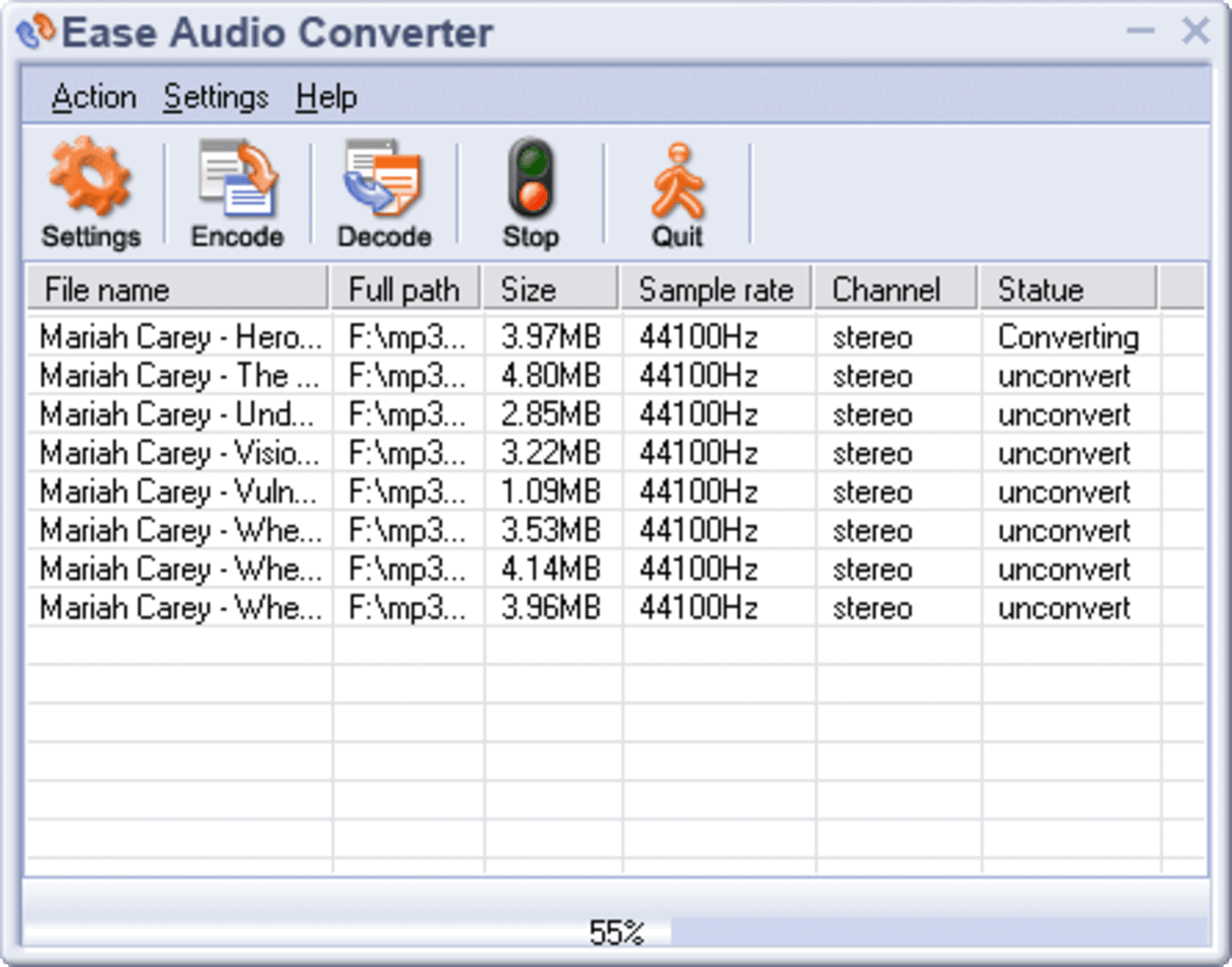
Task: Open the Settings menu in the menu bar
Action: tap(216, 97)
